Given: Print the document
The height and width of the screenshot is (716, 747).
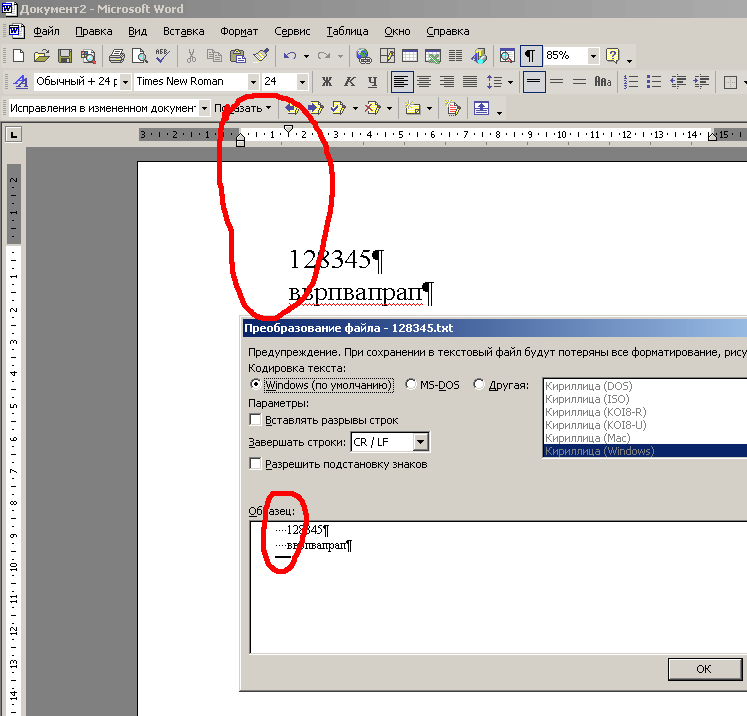Looking at the screenshot, I should (116, 56).
